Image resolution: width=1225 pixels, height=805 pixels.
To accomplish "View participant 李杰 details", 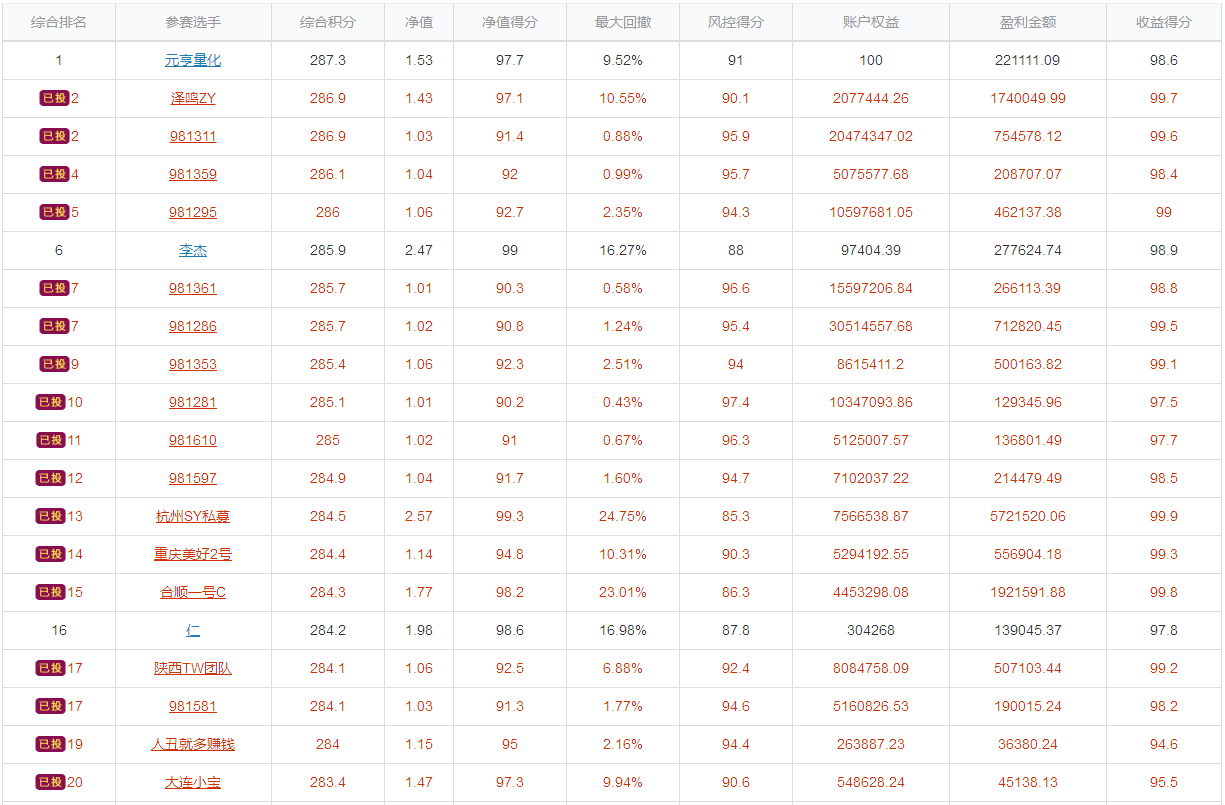I will pos(193,250).
